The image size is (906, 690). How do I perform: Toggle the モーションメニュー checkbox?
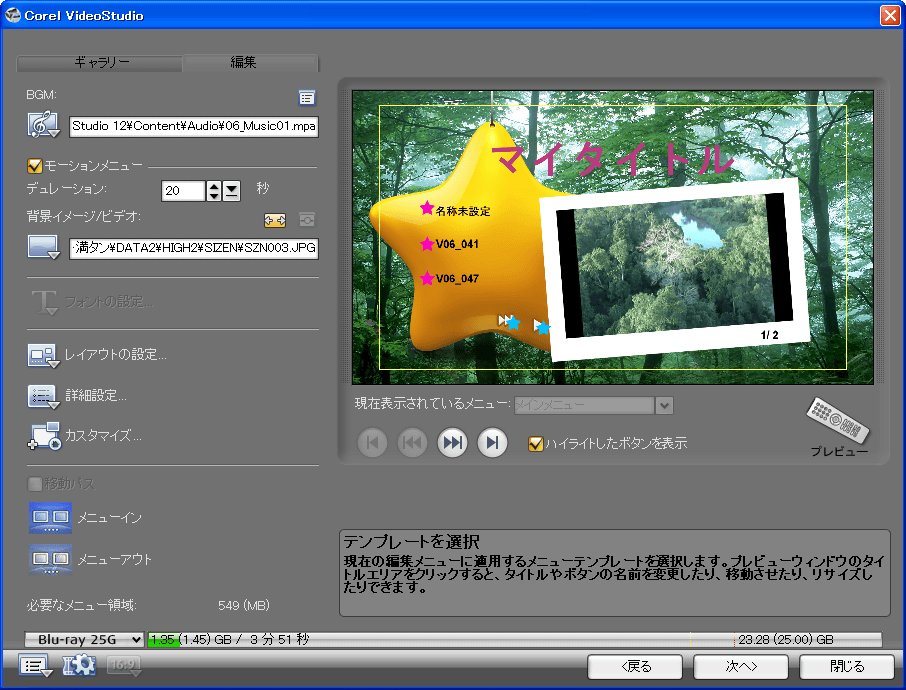point(35,166)
